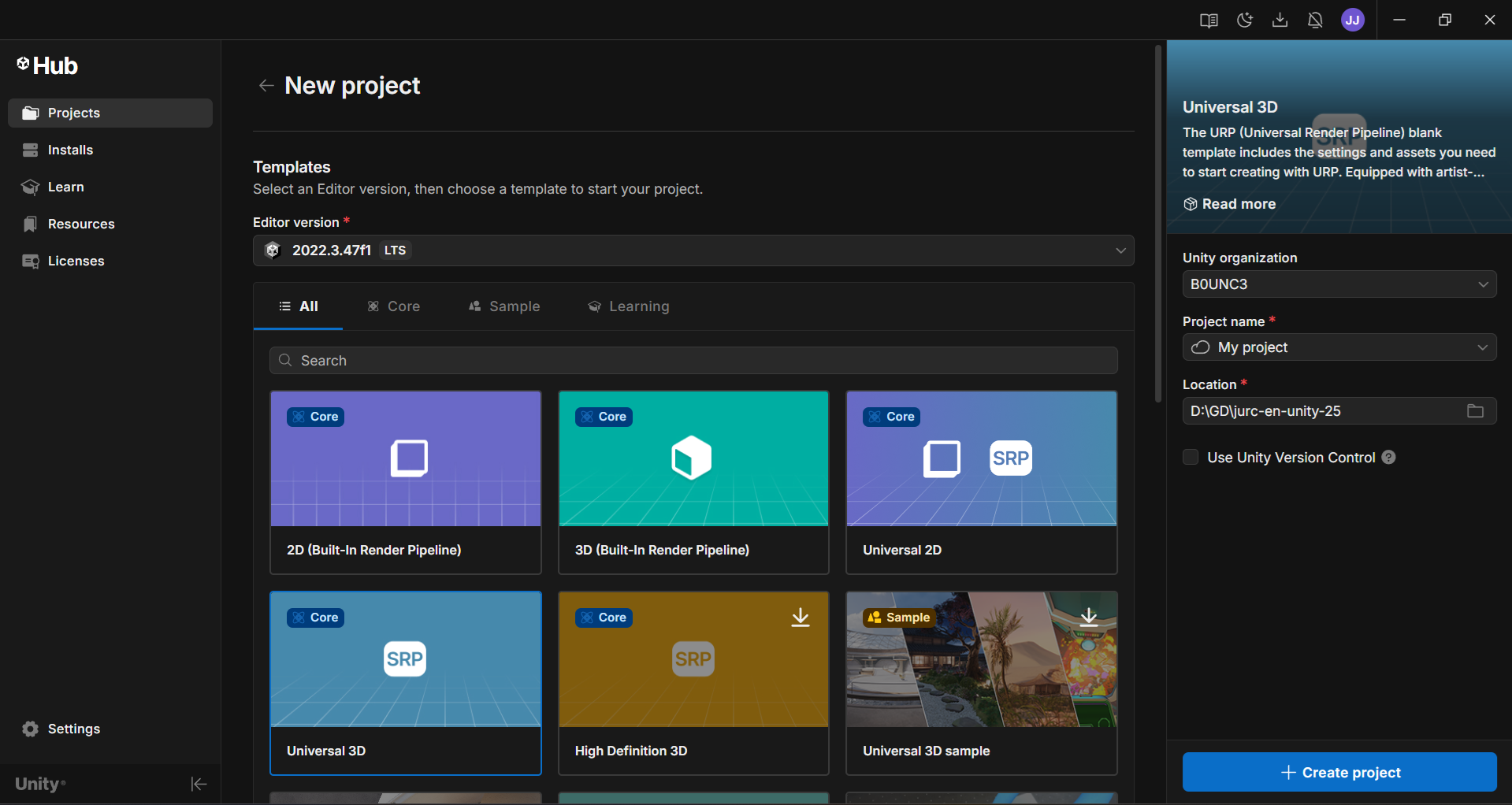This screenshot has width=1512, height=805.
Task: Expand the Editor version dropdown
Action: pos(1120,250)
